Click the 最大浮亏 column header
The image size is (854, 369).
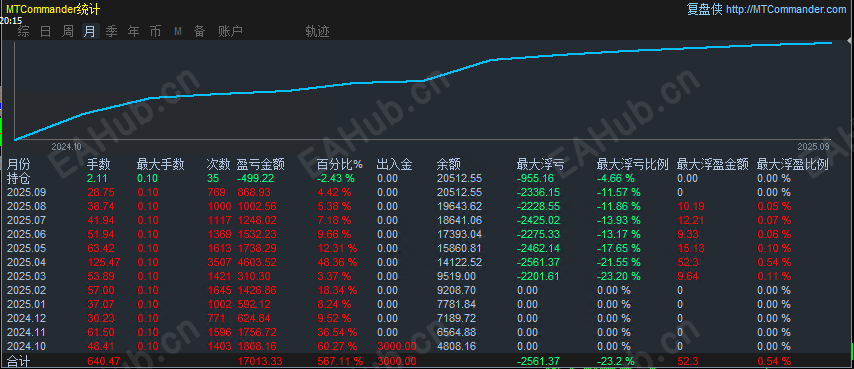point(540,164)
